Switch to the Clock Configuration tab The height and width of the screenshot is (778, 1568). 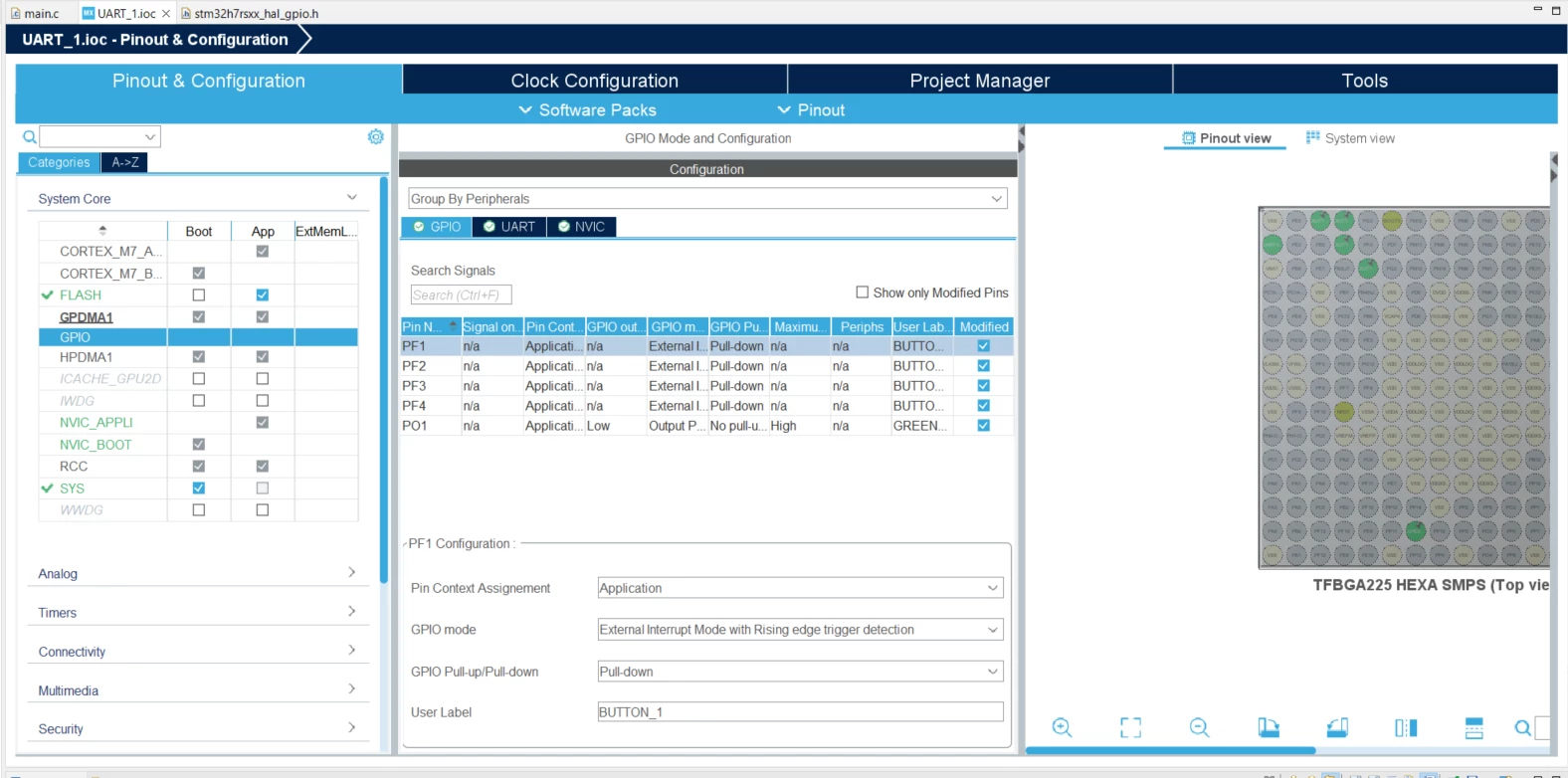coord(594,81)
